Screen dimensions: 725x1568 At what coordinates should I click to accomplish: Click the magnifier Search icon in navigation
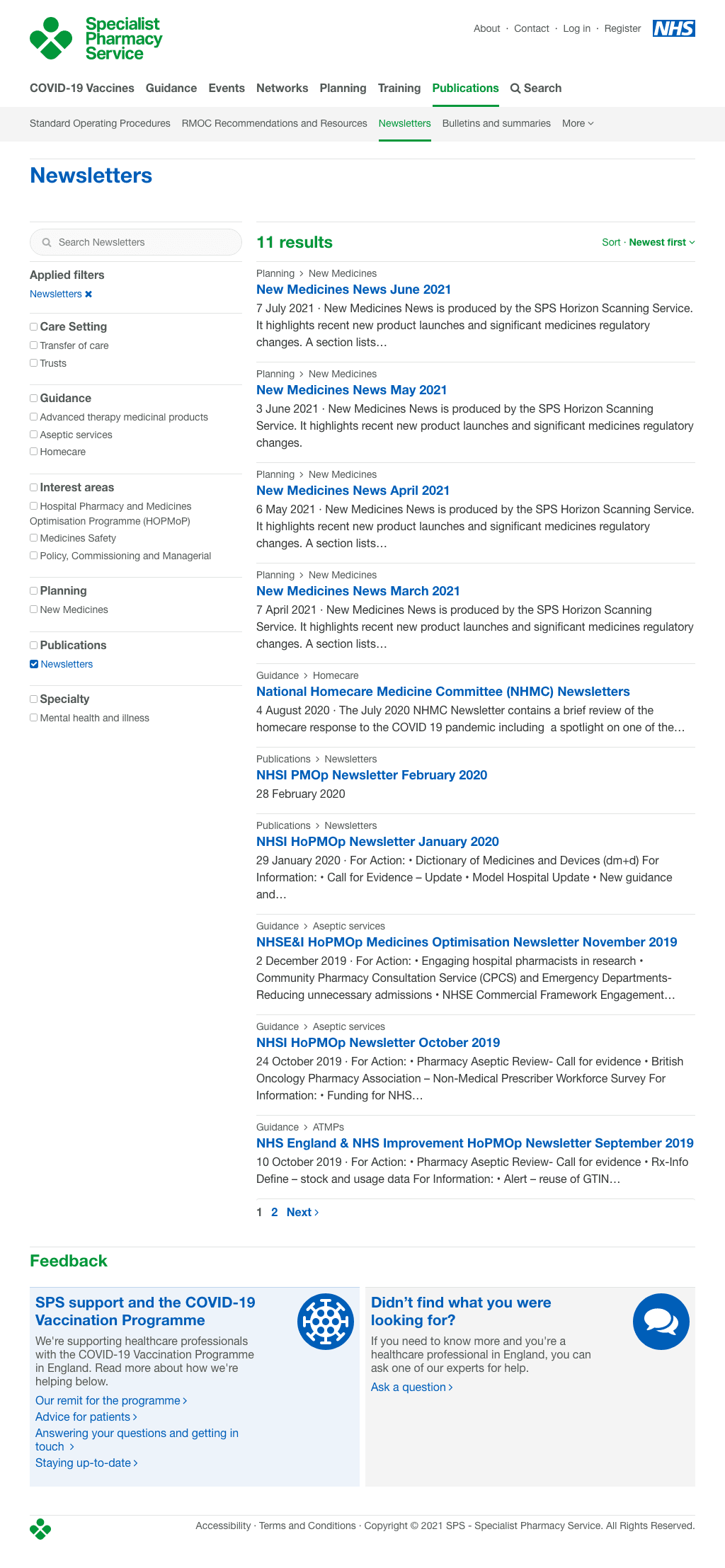(x=515, y=88)
